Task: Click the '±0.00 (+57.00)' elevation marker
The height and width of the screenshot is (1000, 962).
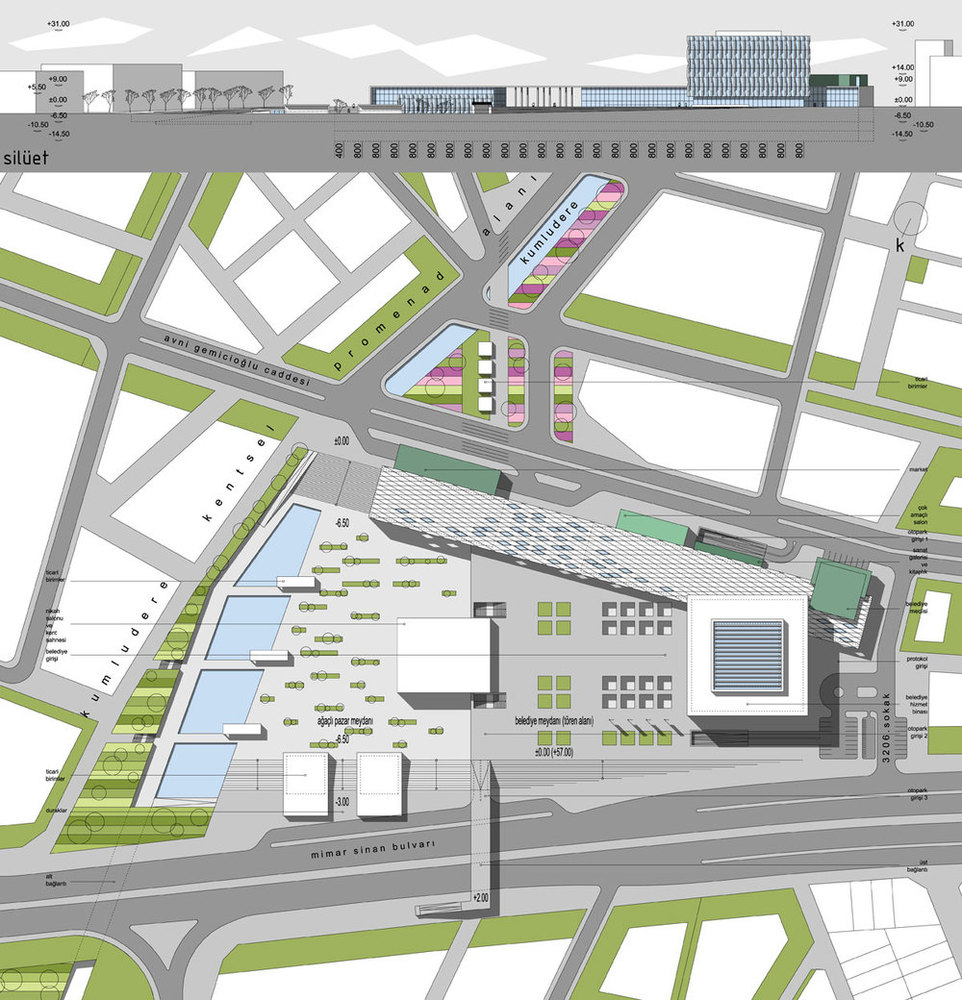Action: pyautogui.click(x=554, y=753)
